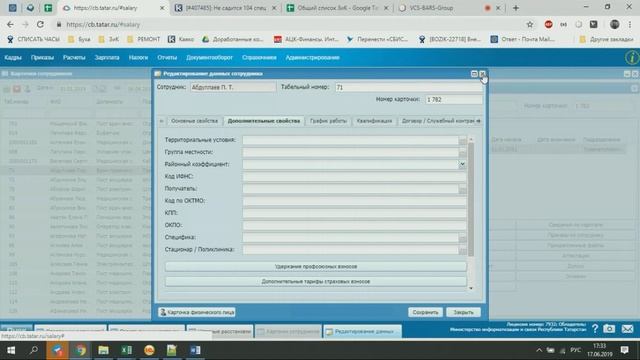Open lookup for Получатель field
The height and width of the screenshot is (360, 640).
coord(462,189)
